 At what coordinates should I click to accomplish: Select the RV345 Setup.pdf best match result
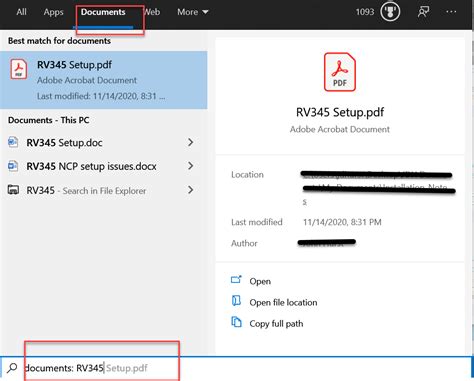coord(103,80)
